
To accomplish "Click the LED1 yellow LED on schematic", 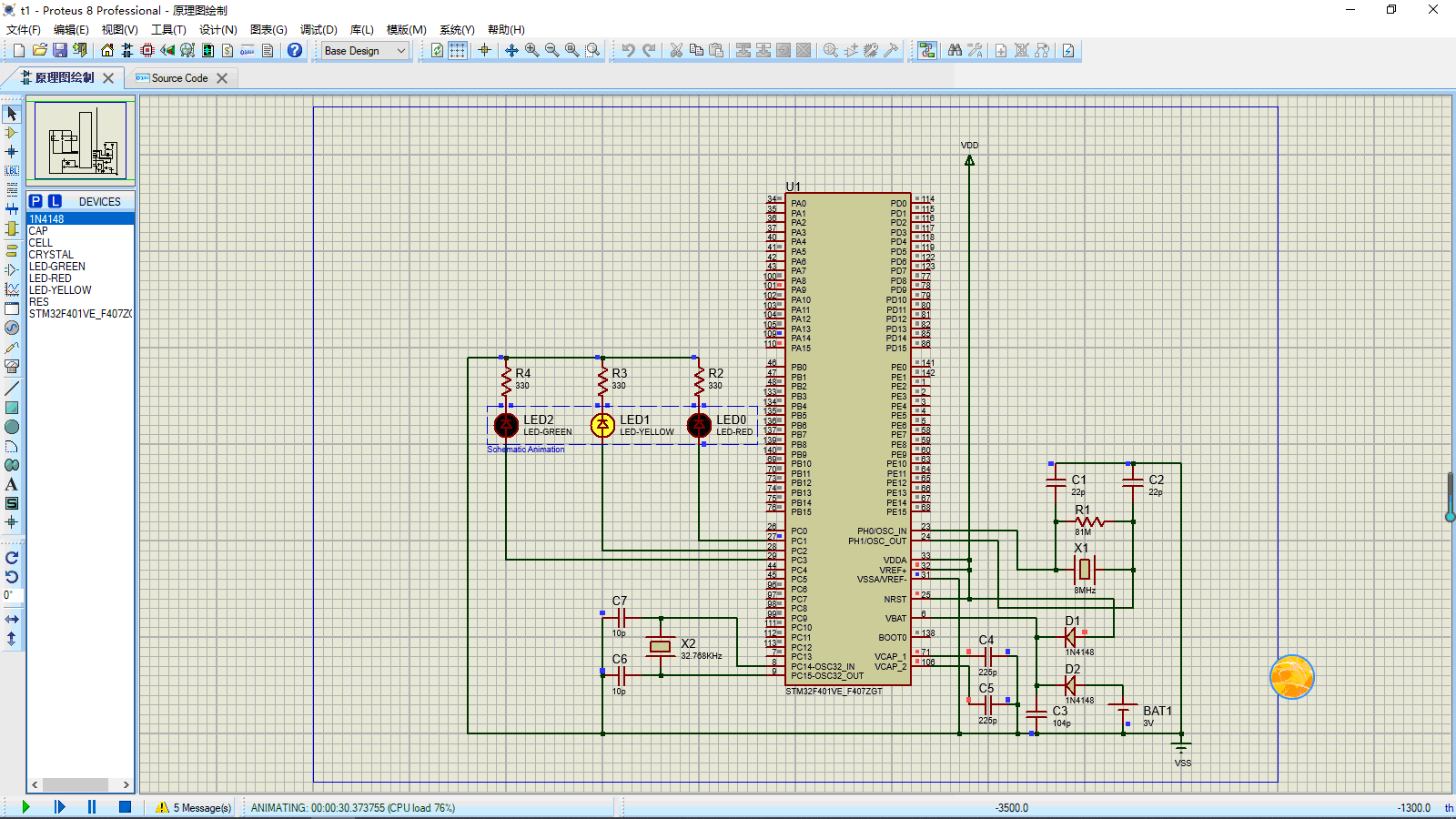I will tap(602, 425).
